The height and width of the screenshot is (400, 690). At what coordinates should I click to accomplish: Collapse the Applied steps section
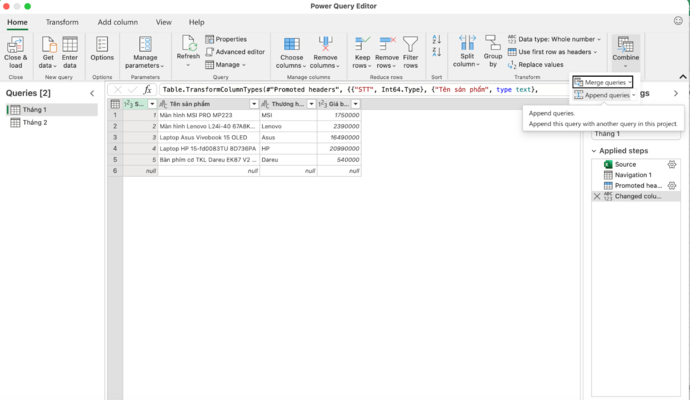coord(594,151)
